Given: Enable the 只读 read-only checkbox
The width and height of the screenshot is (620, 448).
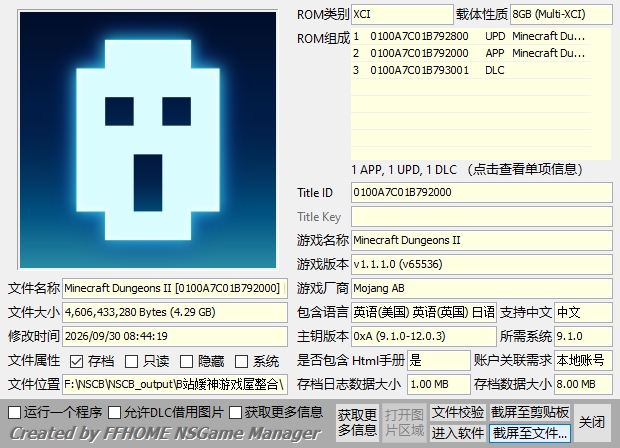Looking at the screenshot, I should coord(131,361).
